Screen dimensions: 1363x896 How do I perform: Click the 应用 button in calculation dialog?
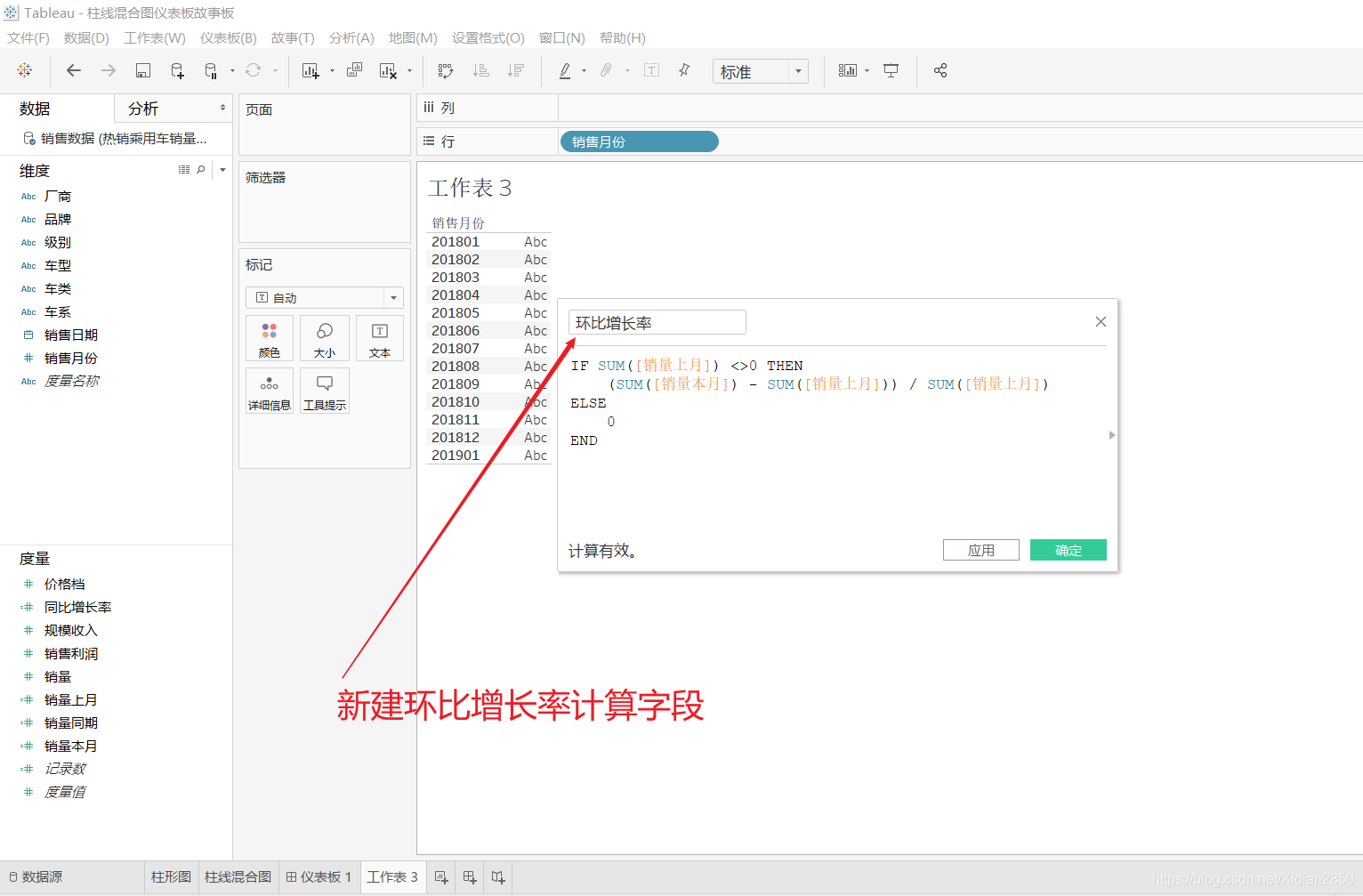(x=981, y=550)
